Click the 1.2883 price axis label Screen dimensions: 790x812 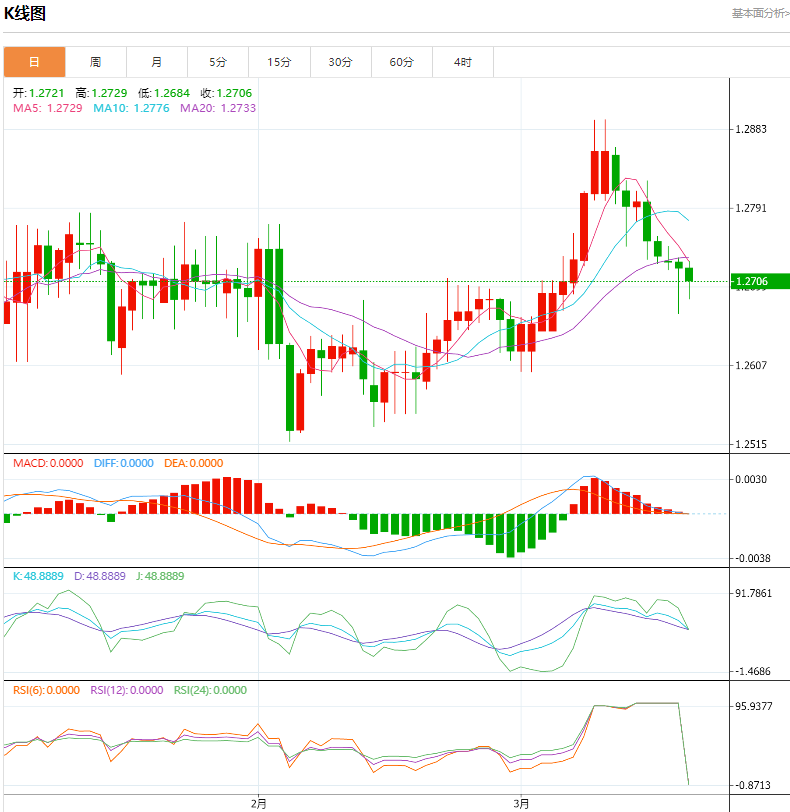[750, 130]
